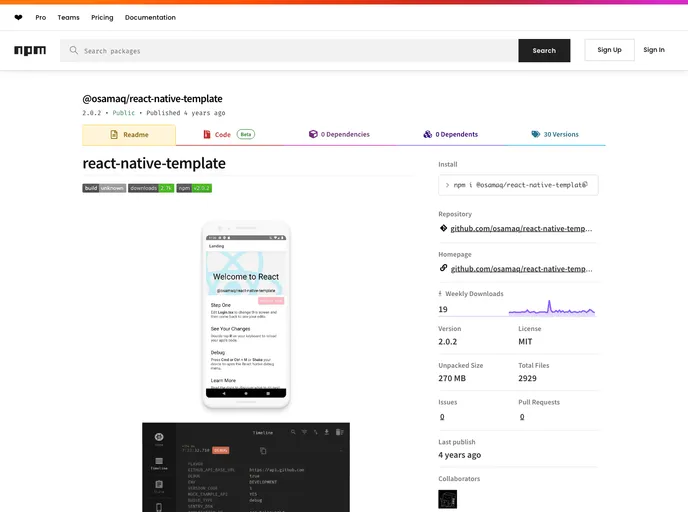Viewport: 688px width, 512px height.
Task: Click the npm v2.0.2 badge
Action: coord(194,188)
